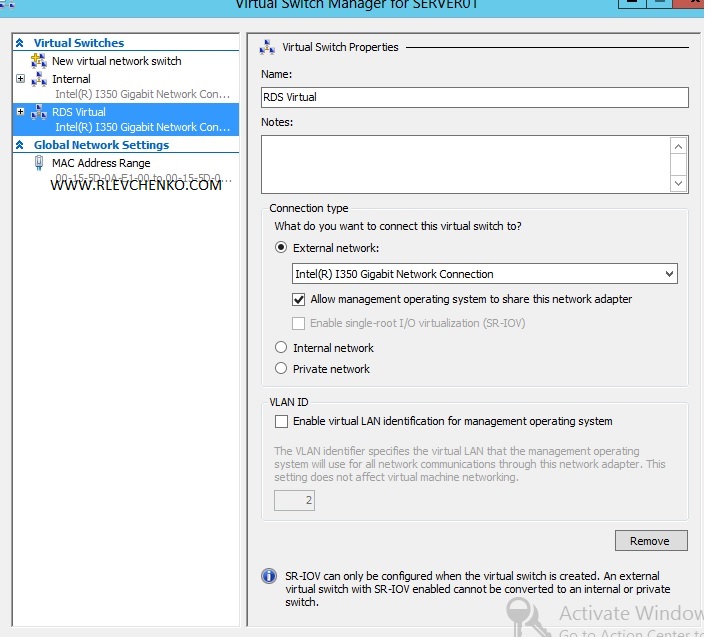Click the Notes scrollbar down arrow
This screenshot has width=725, height=637.
(x=679, y=183)
